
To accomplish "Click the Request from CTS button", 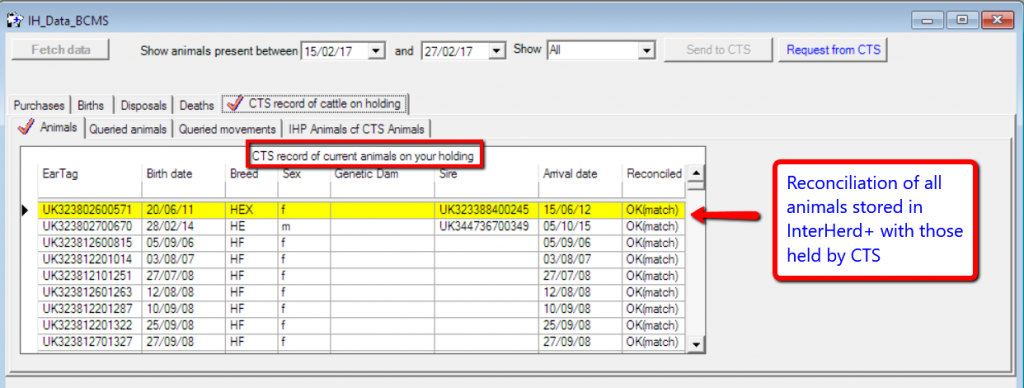I will 833,50.
